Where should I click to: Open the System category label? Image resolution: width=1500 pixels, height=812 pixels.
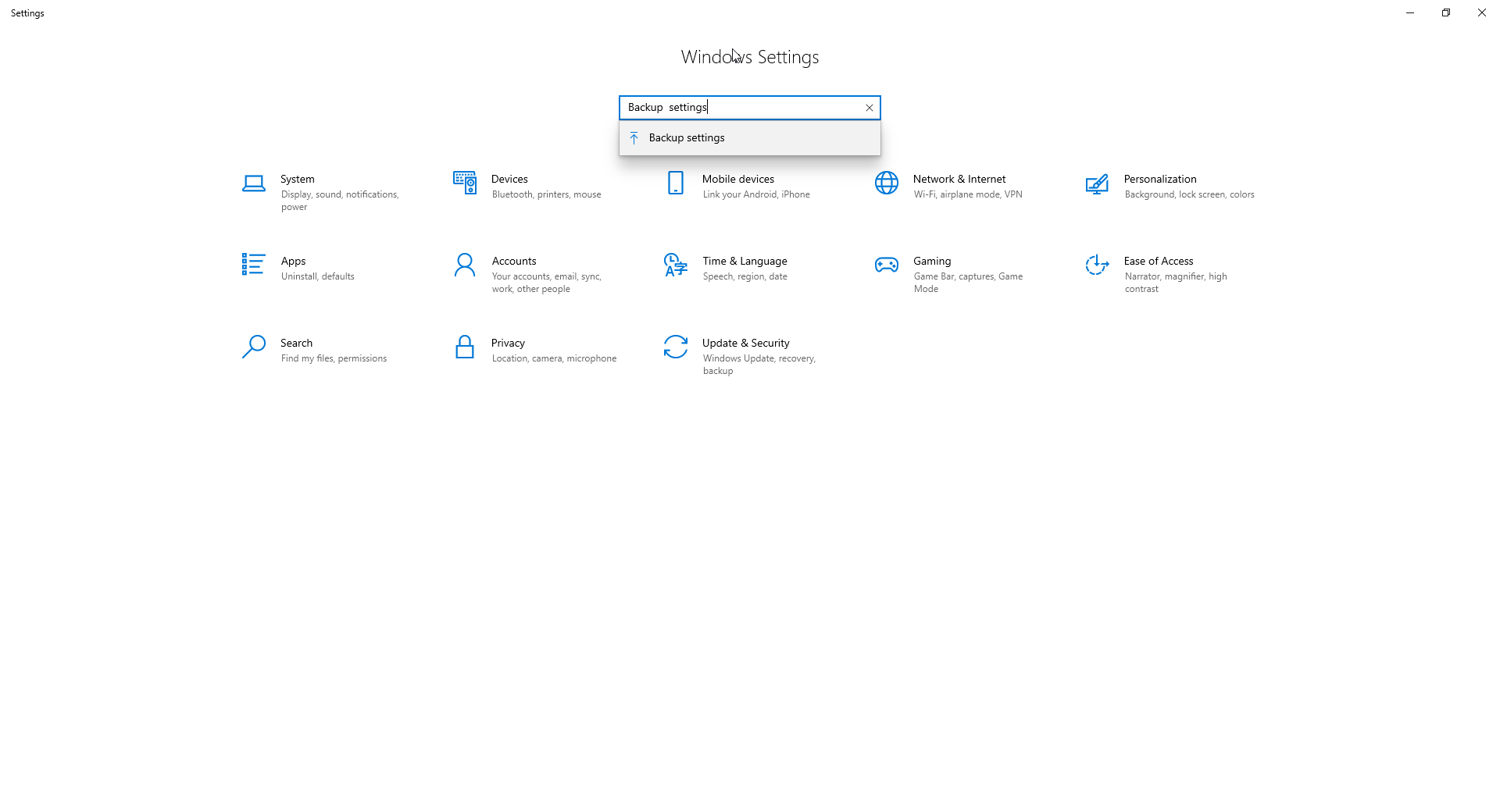[298, 180]
